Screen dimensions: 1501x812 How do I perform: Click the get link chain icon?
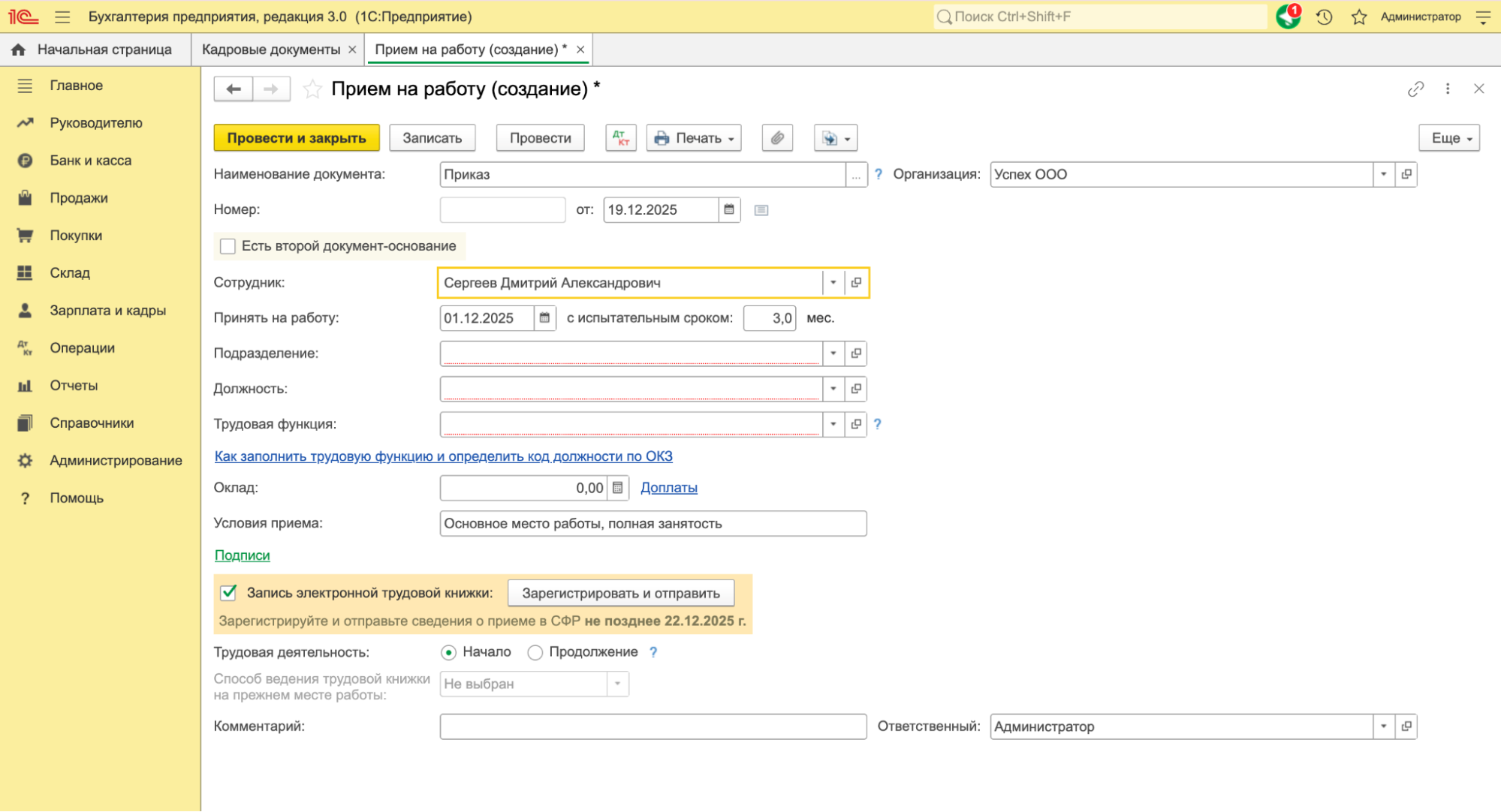pos(1415,89)
